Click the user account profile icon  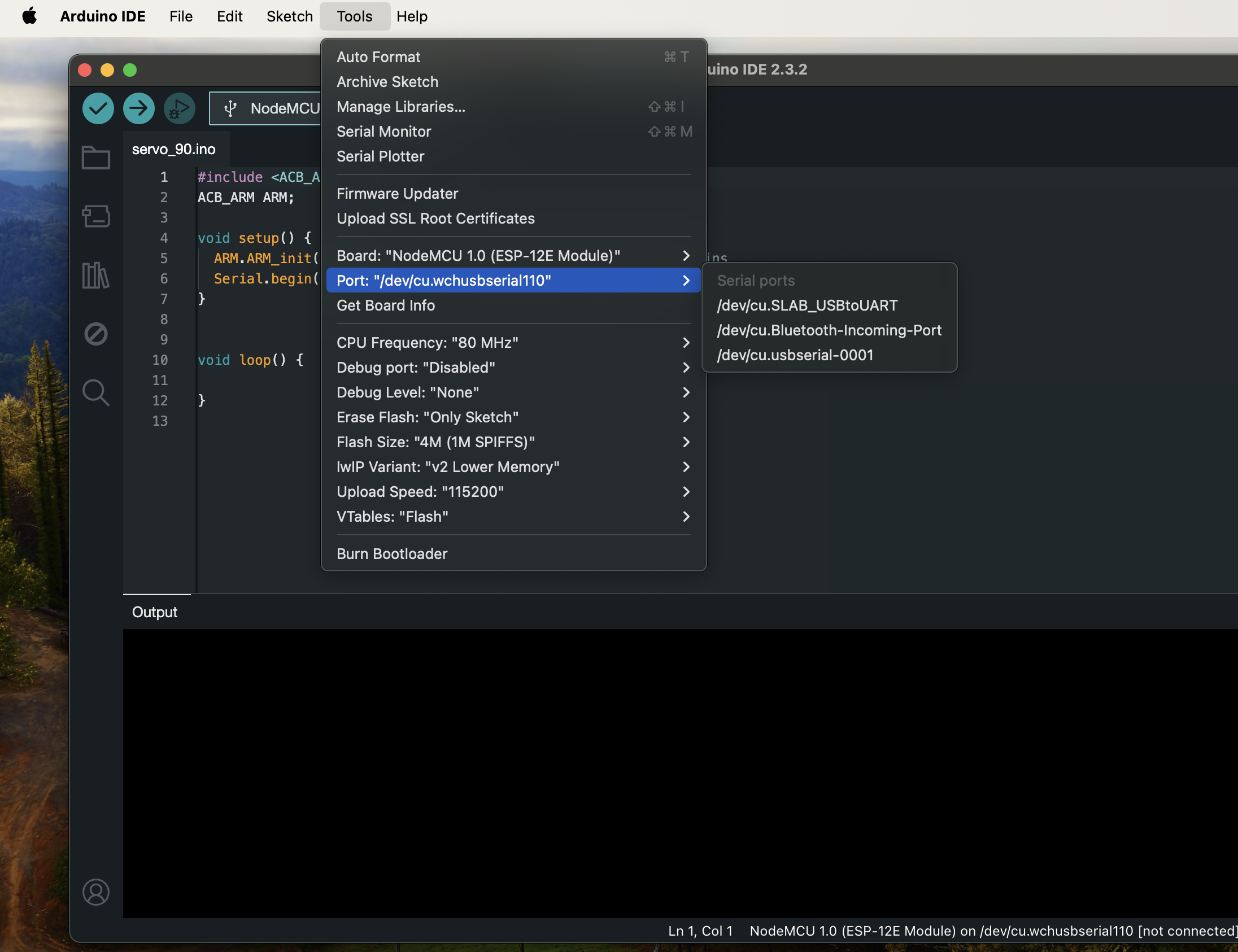(x=96, y=892)
